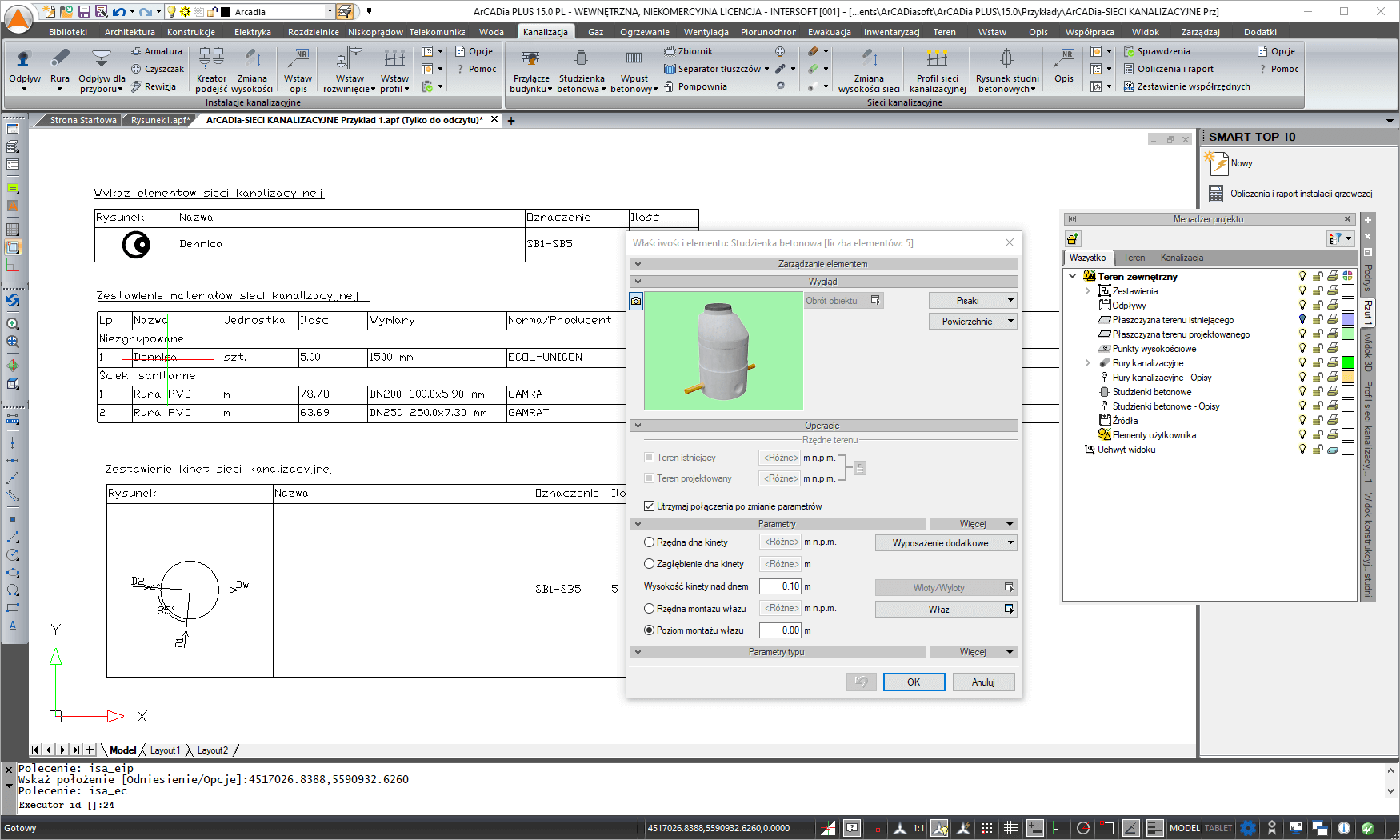Open Profil sieci kanalizacyjnej
This screenshot has height=840, width=1400.
938,69
